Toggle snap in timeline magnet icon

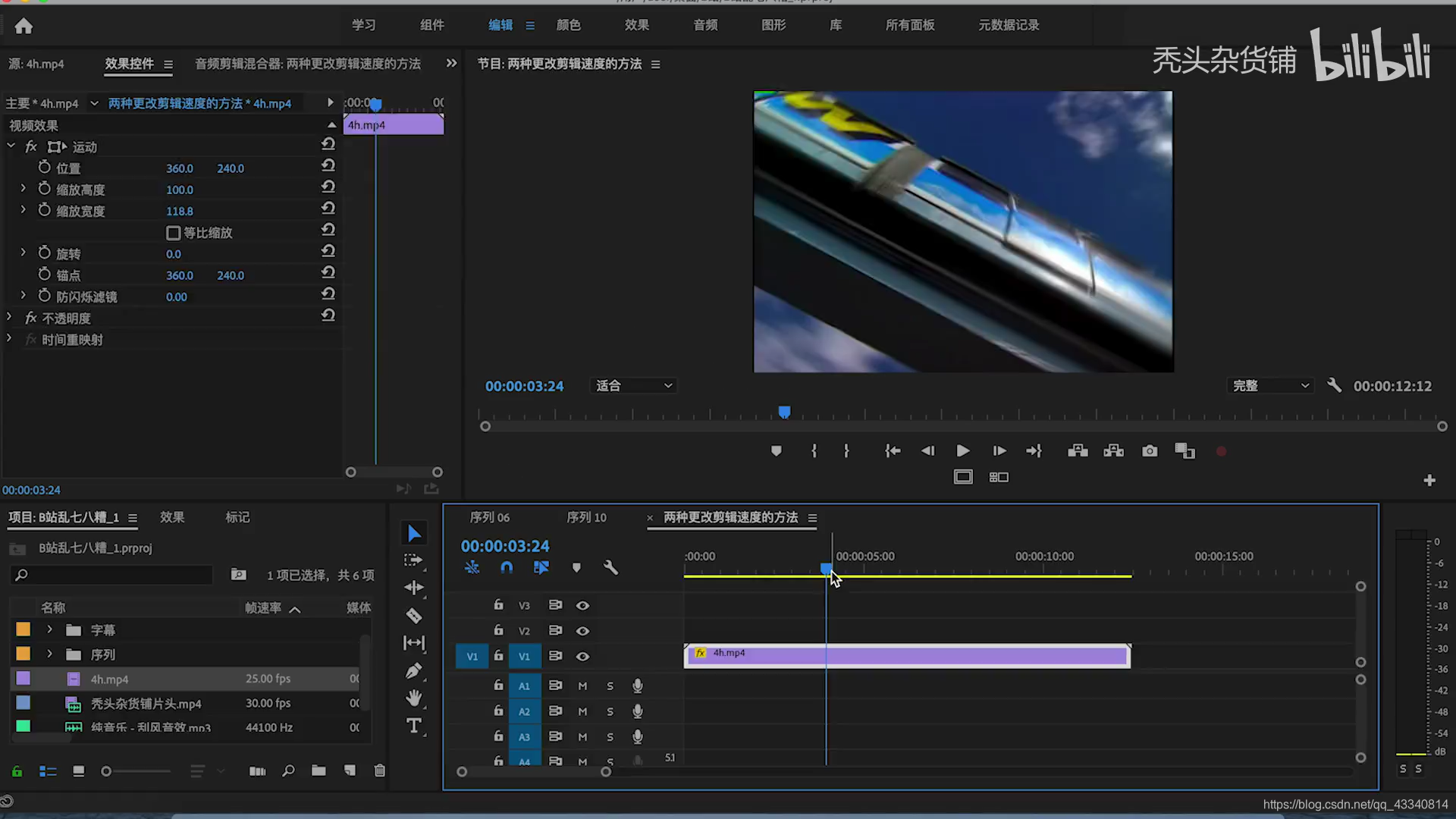pyautogui.click(x=507, y=567)
